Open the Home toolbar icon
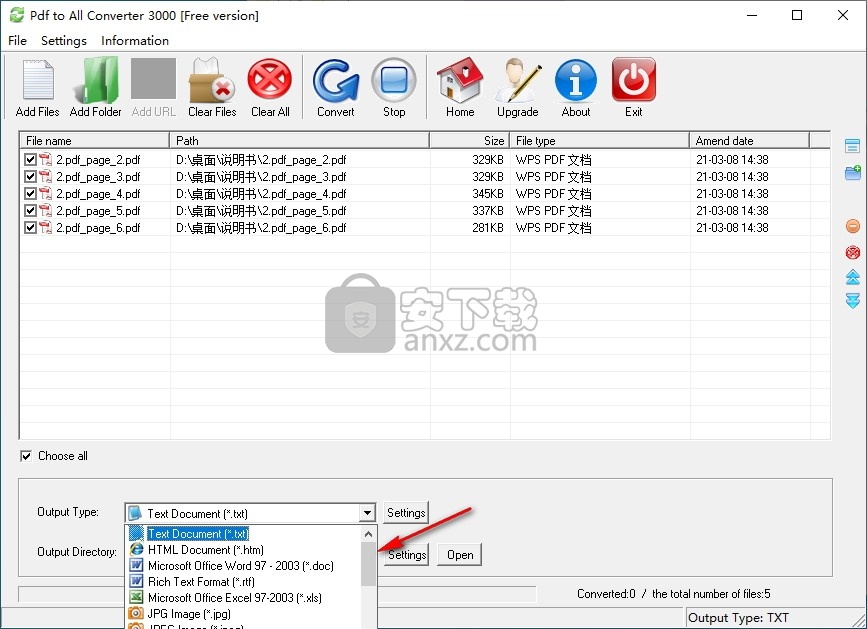867x629 pixels. (x=460, y=81)
